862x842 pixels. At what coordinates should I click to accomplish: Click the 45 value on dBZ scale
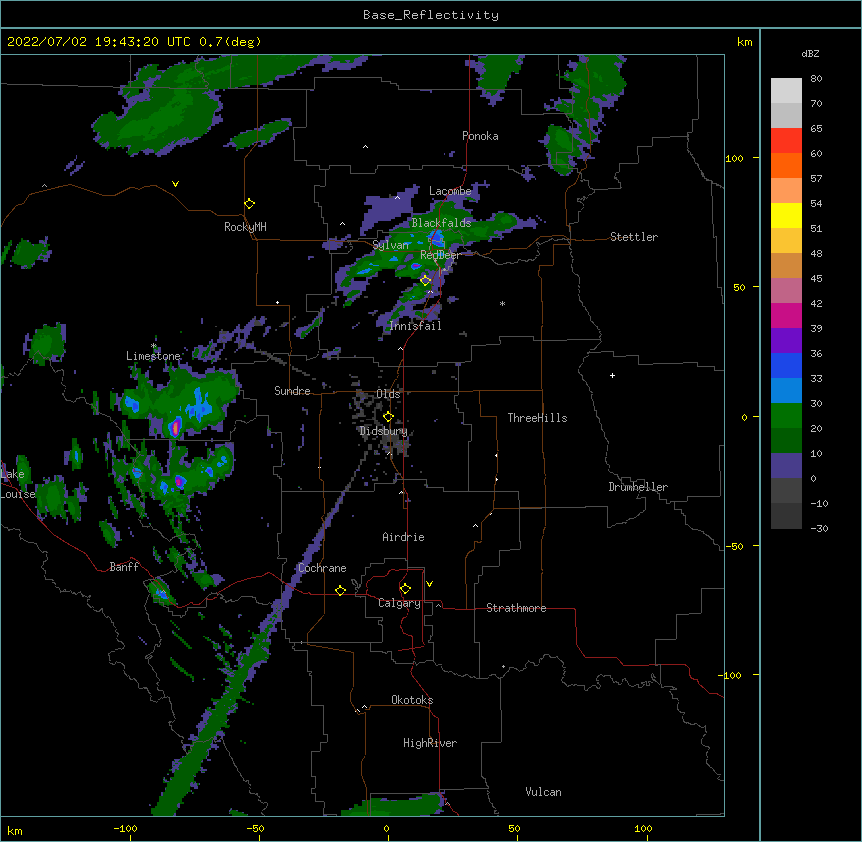(816, 279)
